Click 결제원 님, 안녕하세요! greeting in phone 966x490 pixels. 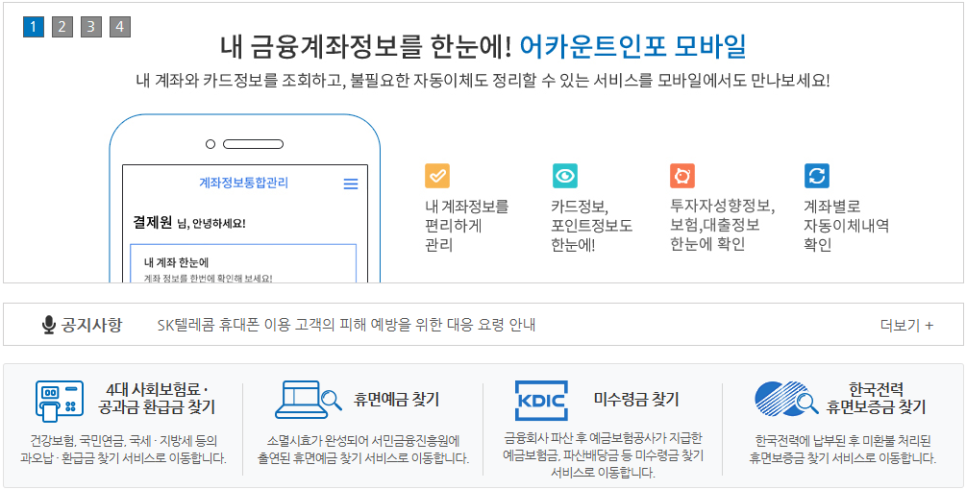[190, 223]
